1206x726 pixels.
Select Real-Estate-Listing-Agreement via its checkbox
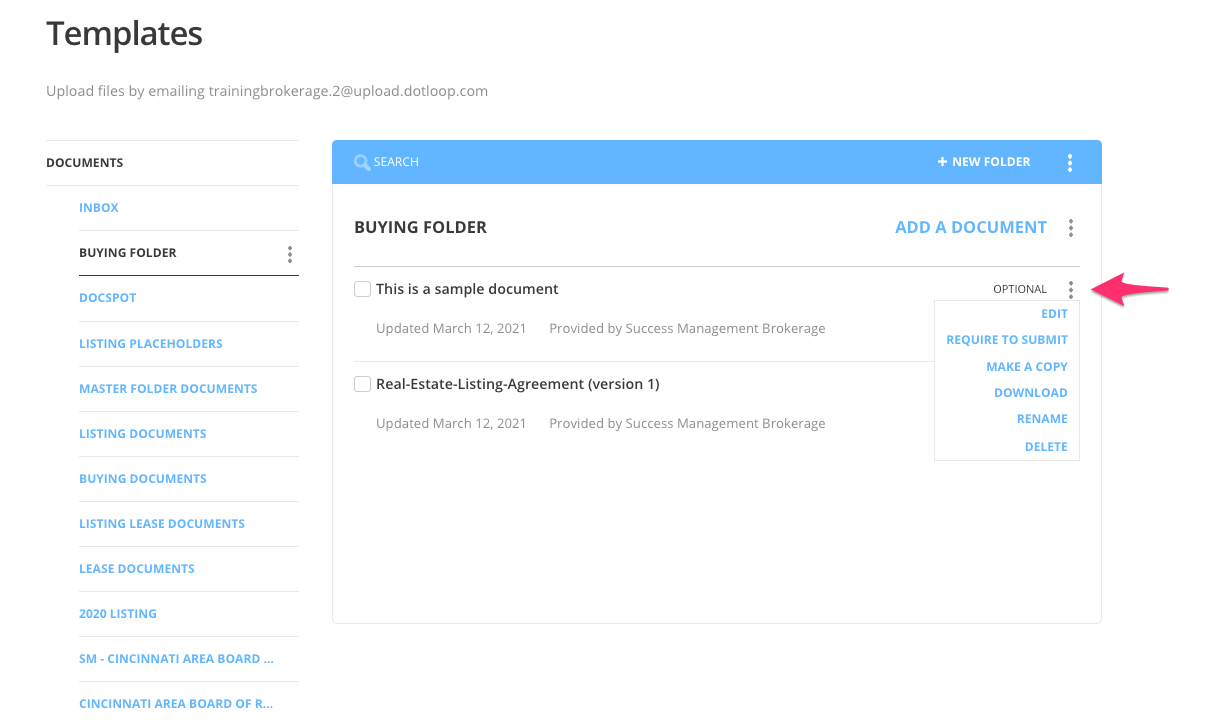(362, 383)
